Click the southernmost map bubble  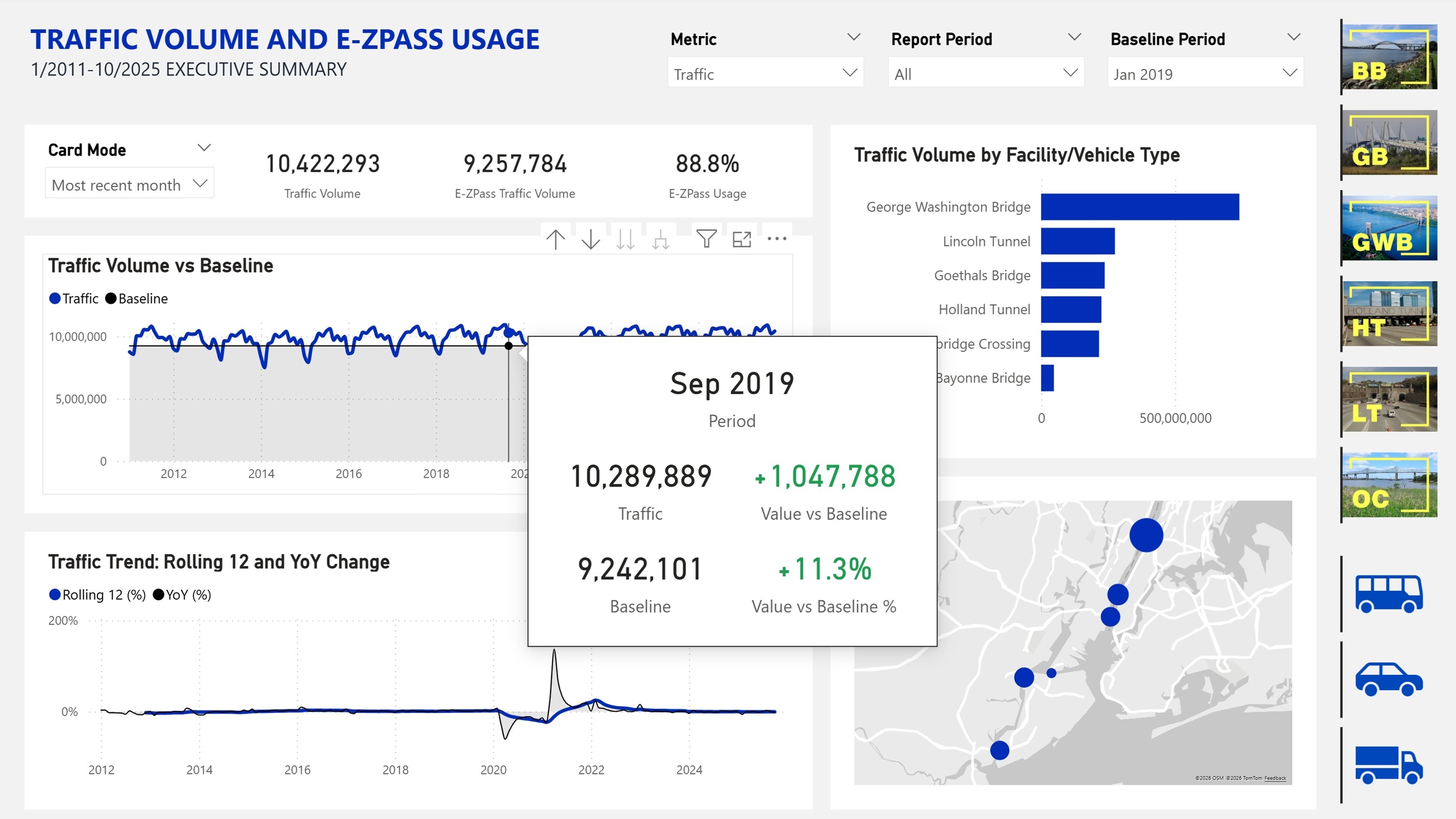point(999,750)
